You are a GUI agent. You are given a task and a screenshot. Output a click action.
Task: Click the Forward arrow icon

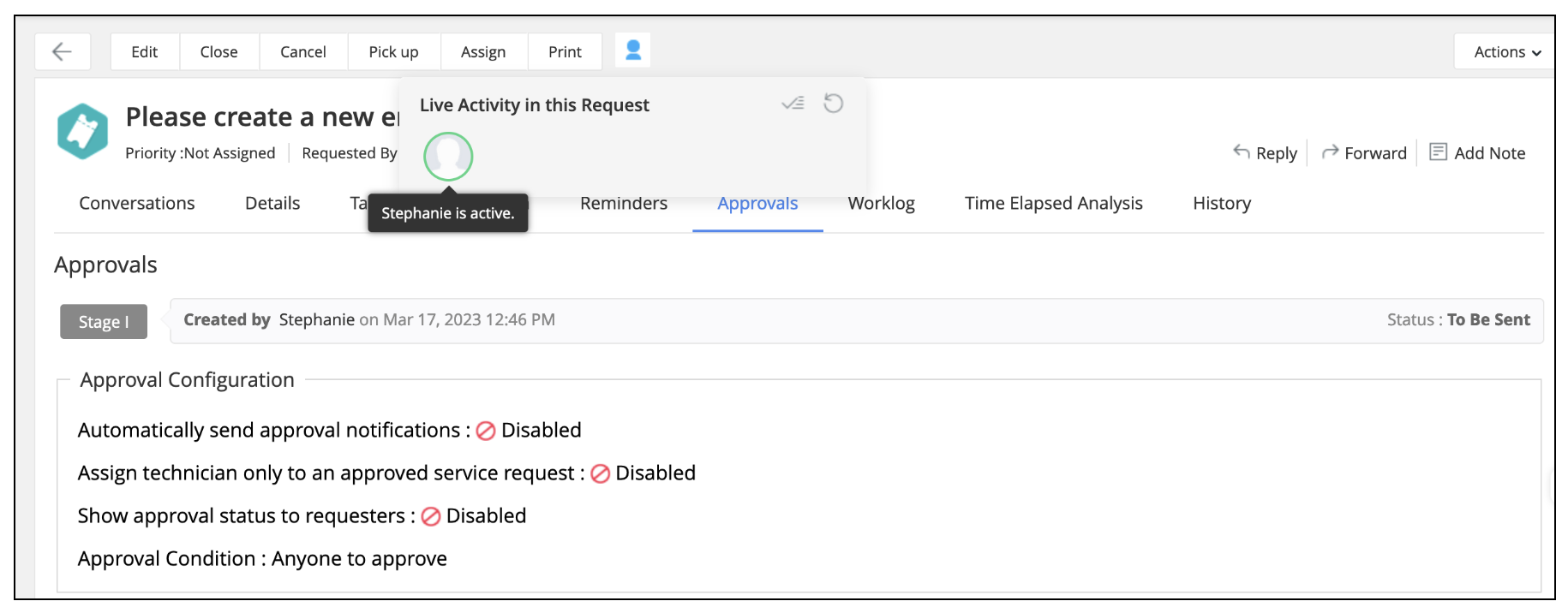click(x=1330, y=152)
